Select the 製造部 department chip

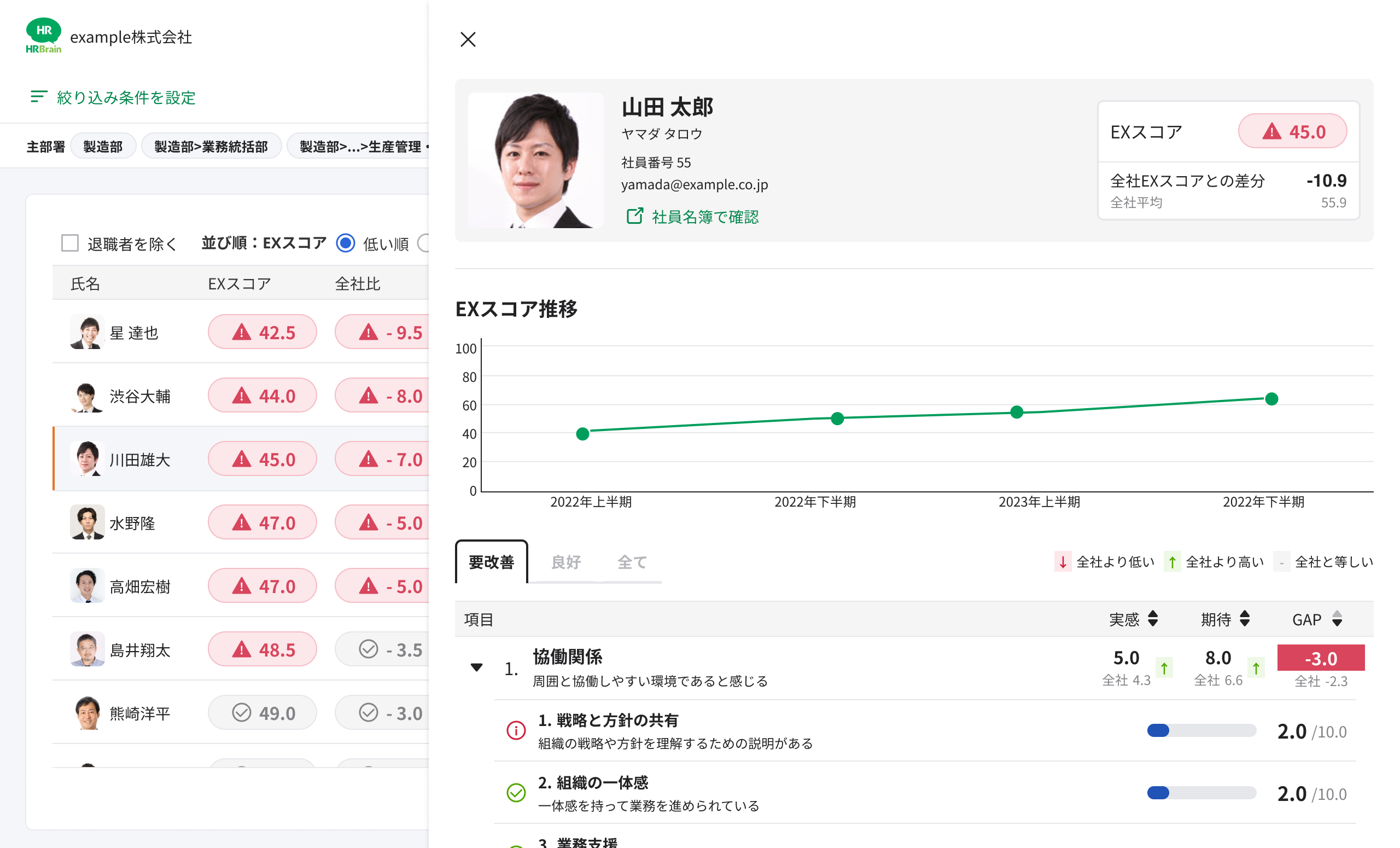pos(103,147)
